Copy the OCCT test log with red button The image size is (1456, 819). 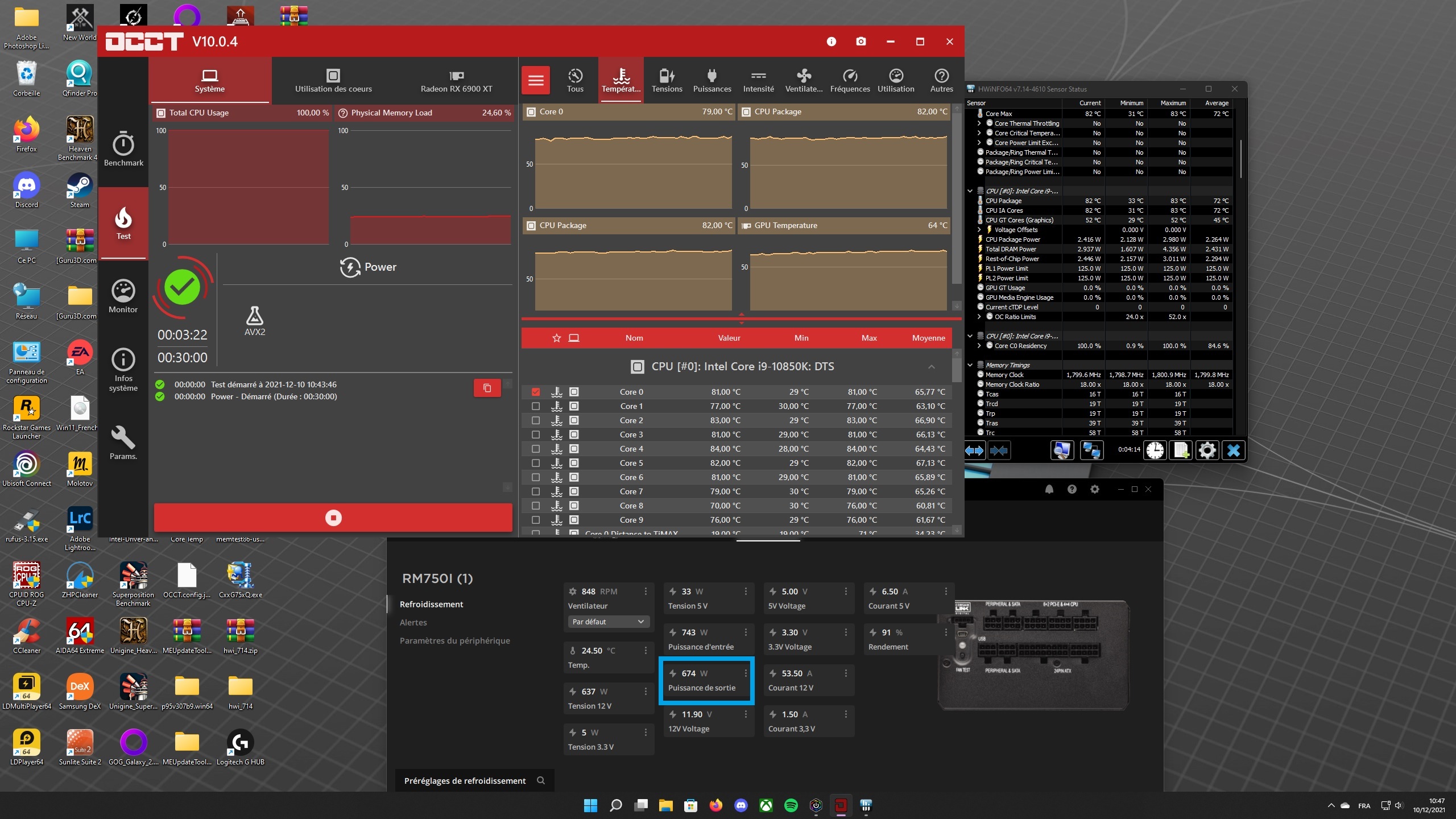tap(487, 388)
